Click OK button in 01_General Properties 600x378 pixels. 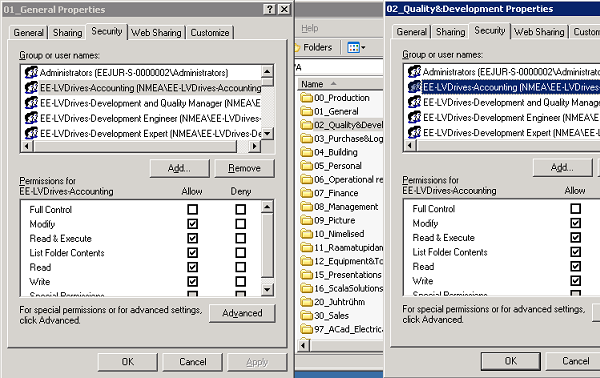tap(127, 362)
